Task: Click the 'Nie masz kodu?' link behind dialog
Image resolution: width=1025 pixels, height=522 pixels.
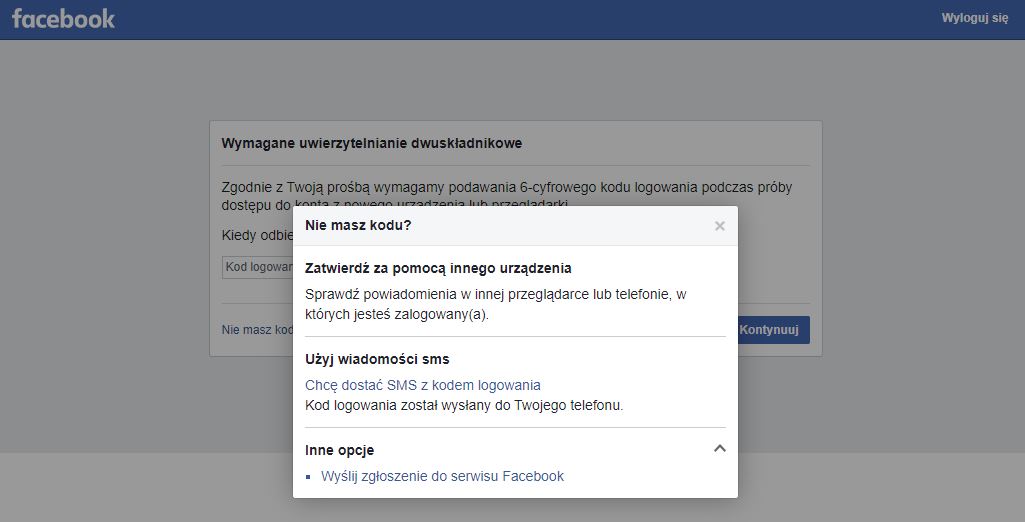Action: [x=258, y=330]
